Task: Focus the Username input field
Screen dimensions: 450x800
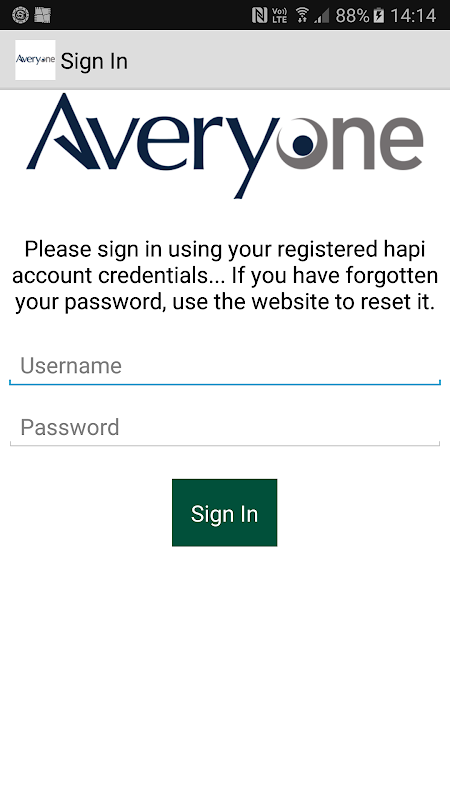Action: pos(225,366)
